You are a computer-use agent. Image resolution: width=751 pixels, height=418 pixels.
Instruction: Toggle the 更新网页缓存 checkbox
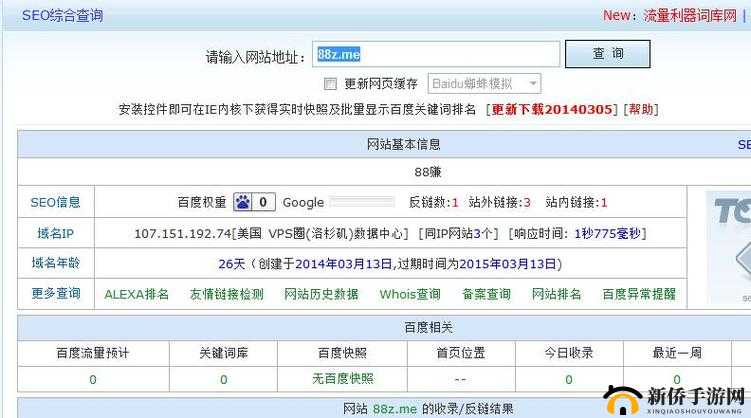[x=330, y=84]
